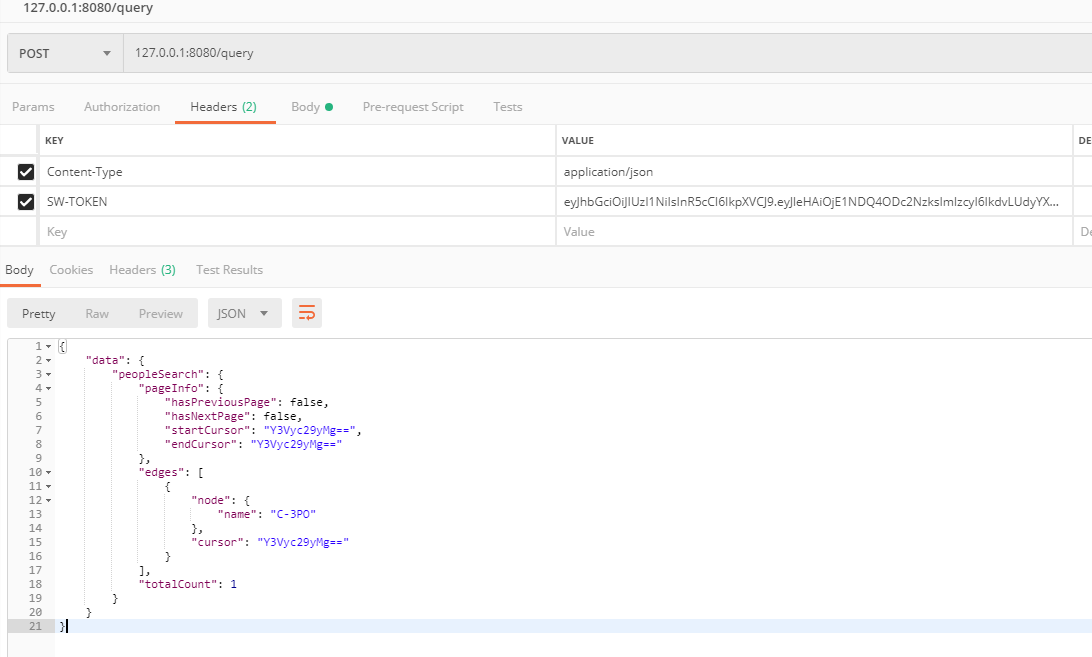Click the empty Value field in new header row
The height and width of the screenshot is (657, 1092).
pyautogui.click(x=814, y=231)
